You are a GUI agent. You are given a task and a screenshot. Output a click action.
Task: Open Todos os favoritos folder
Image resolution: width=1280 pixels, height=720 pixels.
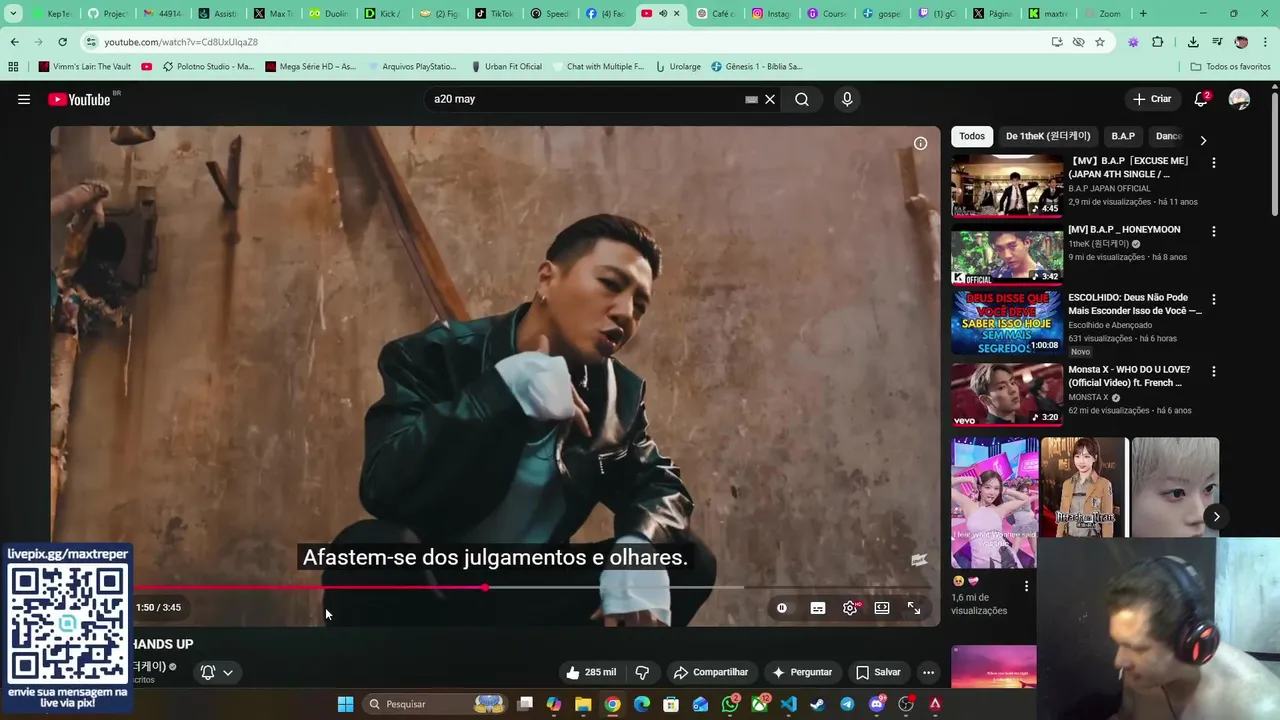1231,67
